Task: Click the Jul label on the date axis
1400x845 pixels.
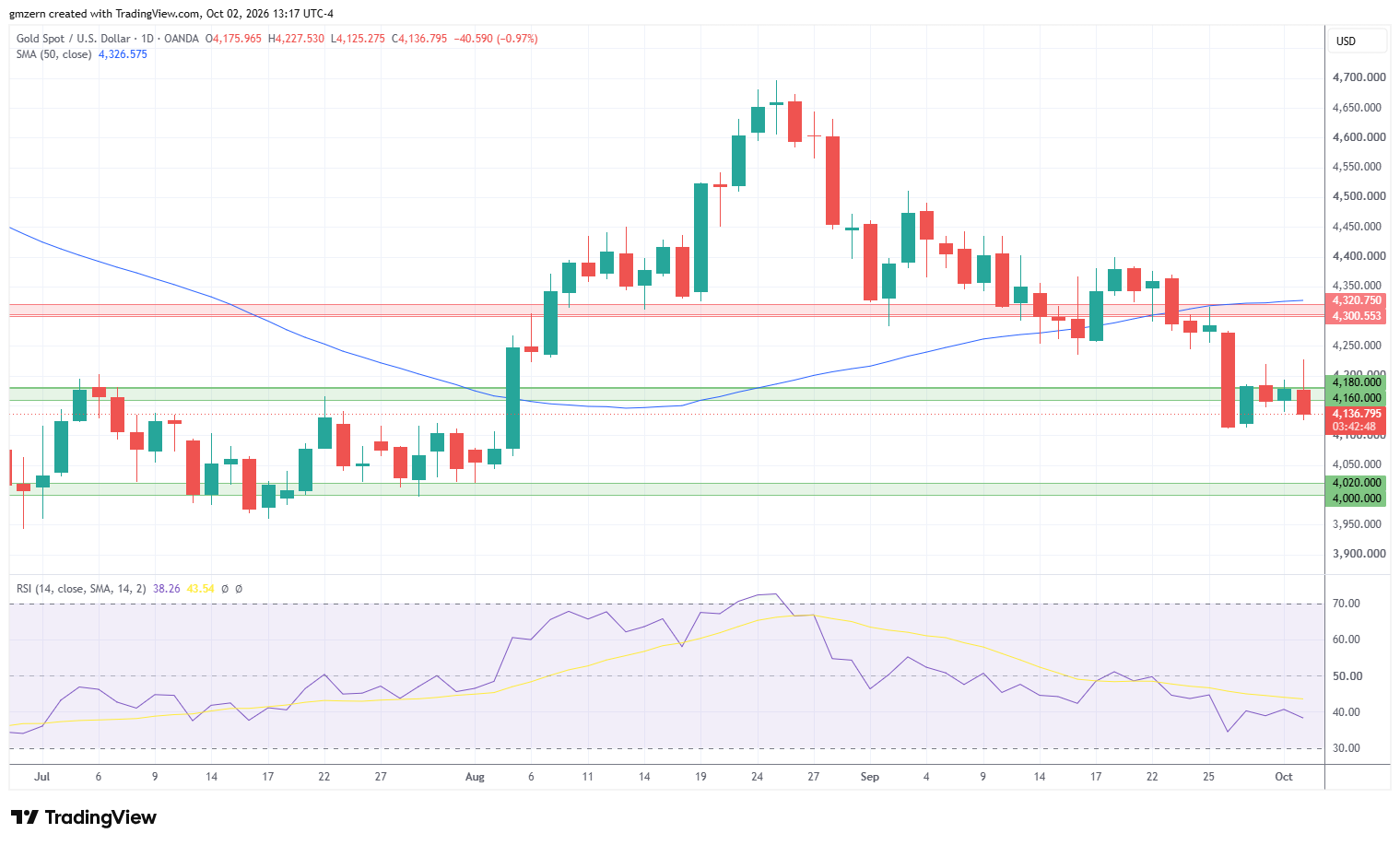Action: click(x=42, y=777)
